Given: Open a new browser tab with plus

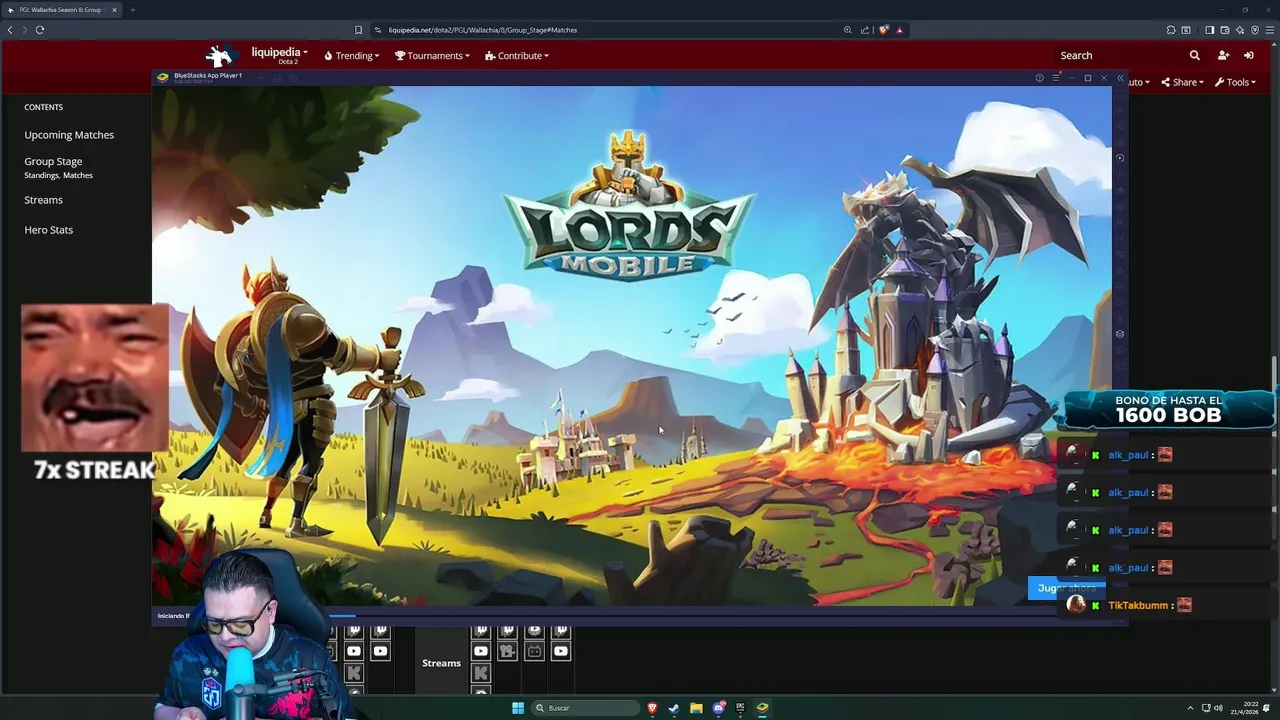Looking at the screenshot, I should pos(132,10).
